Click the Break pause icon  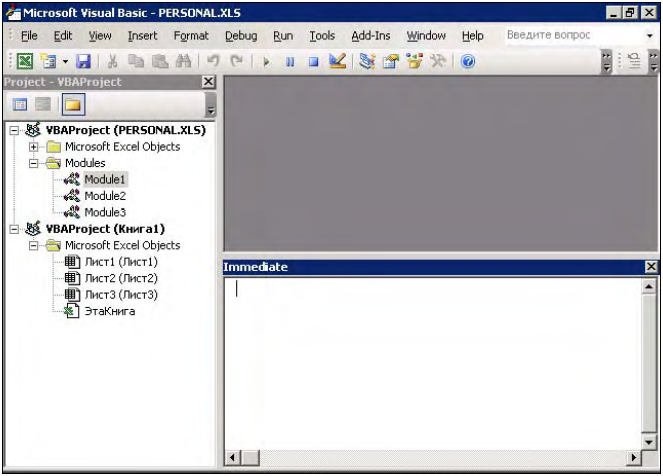[x=290, y=62]
